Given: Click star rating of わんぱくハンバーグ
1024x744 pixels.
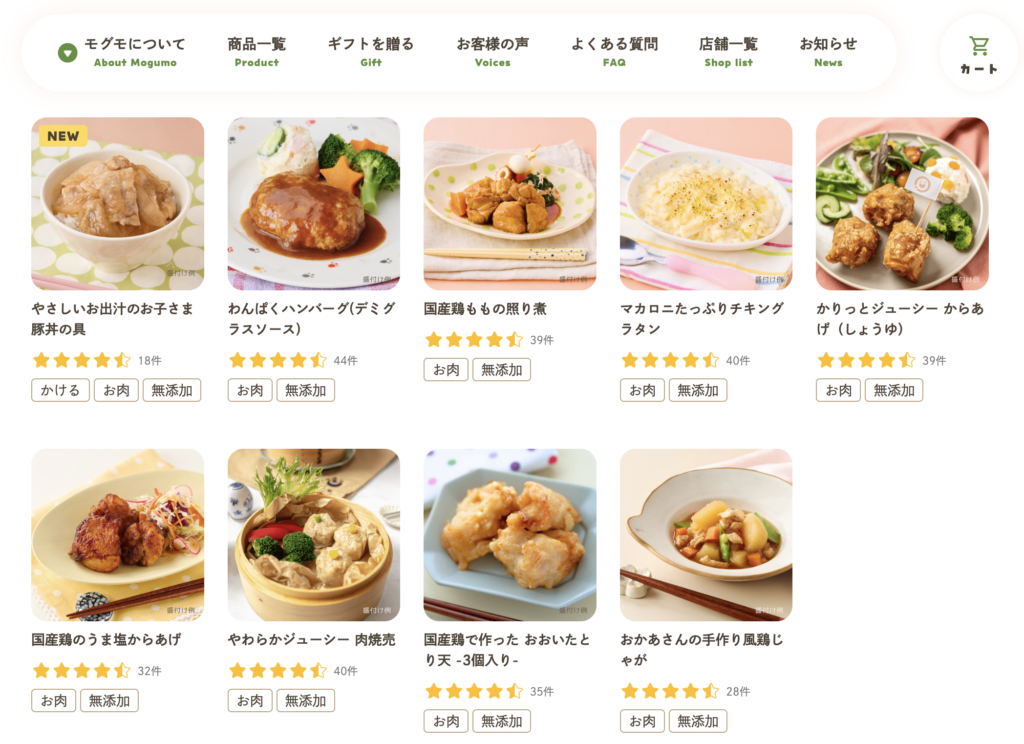Looking at the screenshot, I should pyautogui.click(x=278, y=360).
